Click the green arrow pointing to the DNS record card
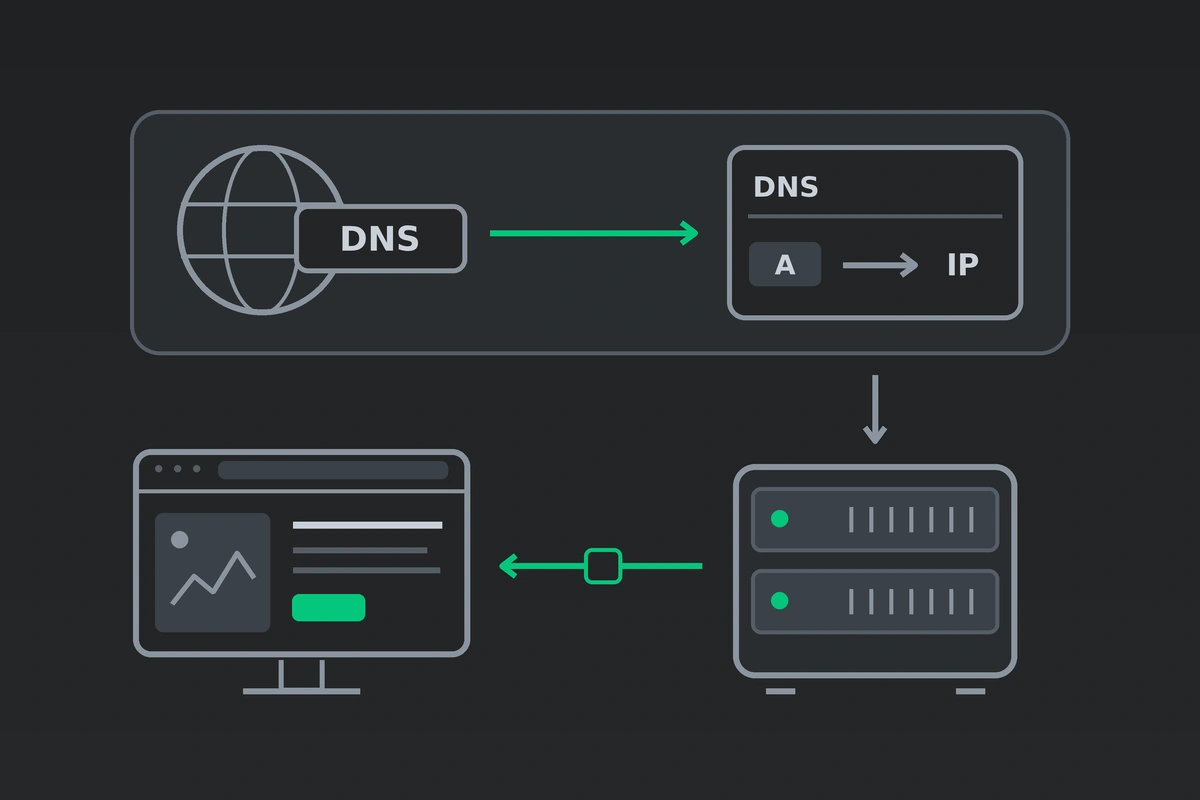 (594, 233)
